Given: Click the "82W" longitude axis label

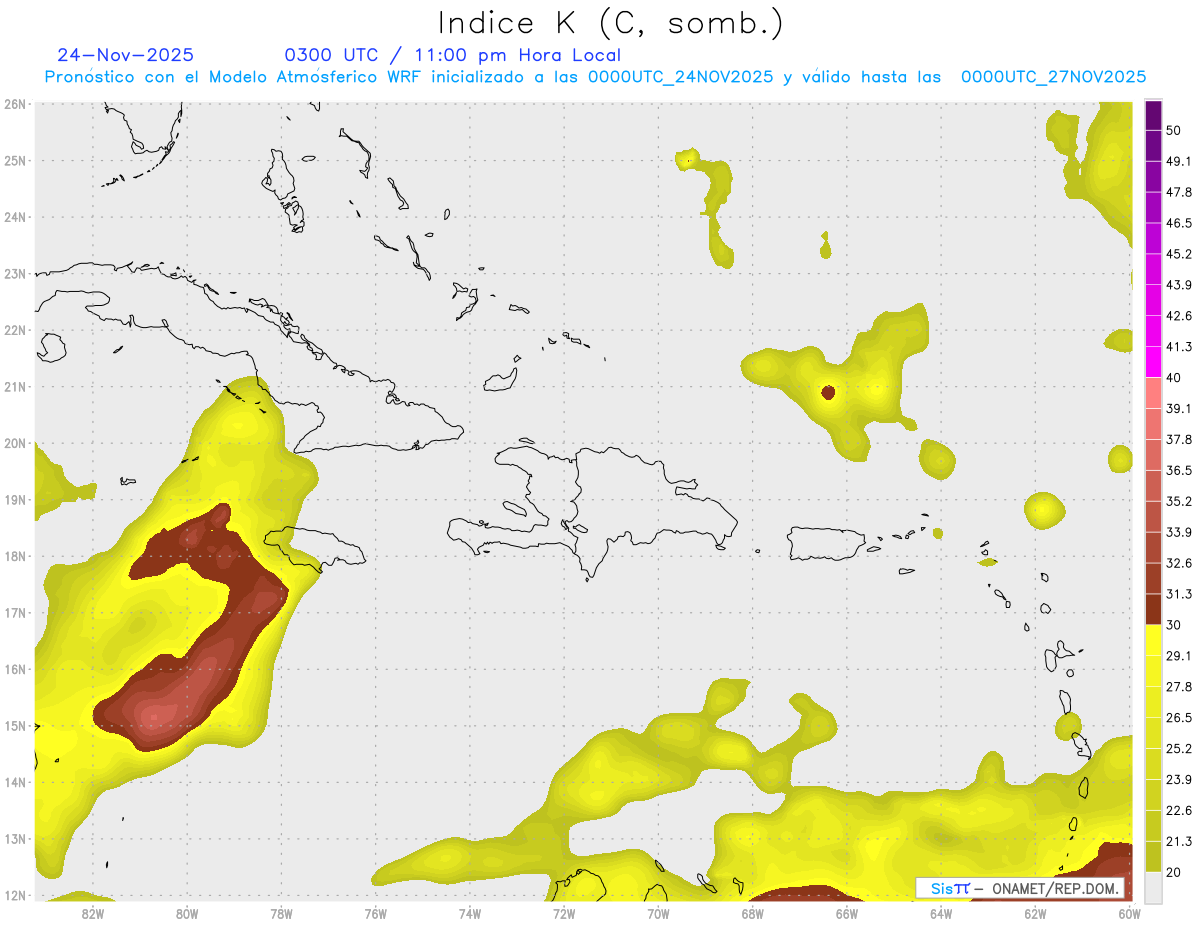Looking at the screenshot, I should click(x=92, y=913).
